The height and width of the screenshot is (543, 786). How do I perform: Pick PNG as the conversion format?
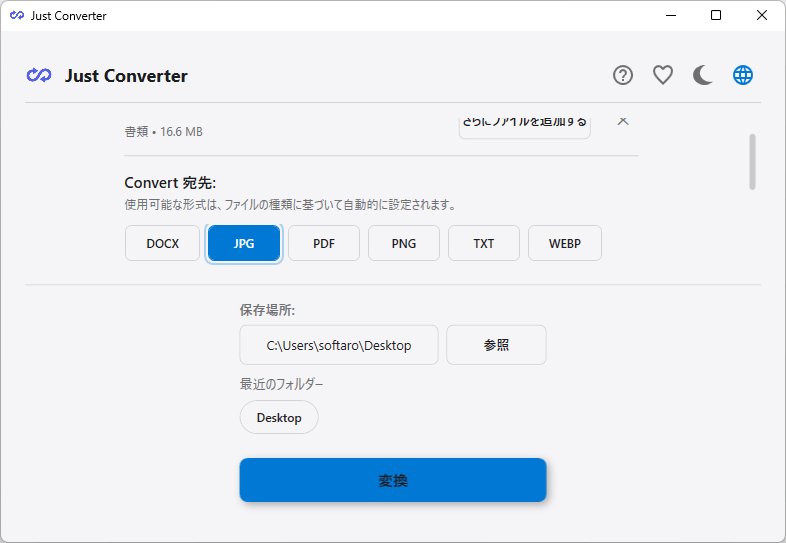[x=404, y=243]
